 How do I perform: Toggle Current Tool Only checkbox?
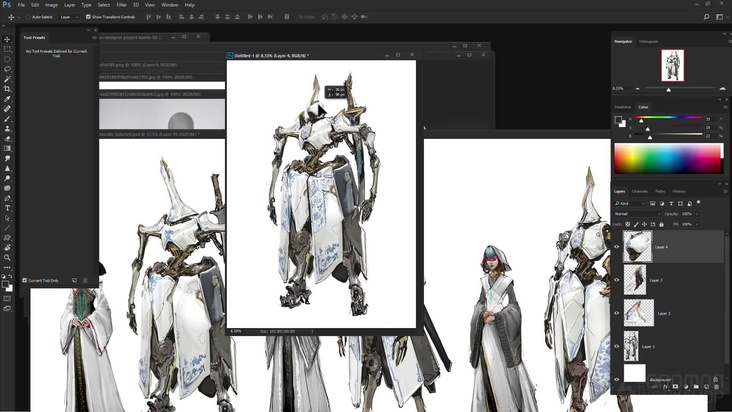25,280
